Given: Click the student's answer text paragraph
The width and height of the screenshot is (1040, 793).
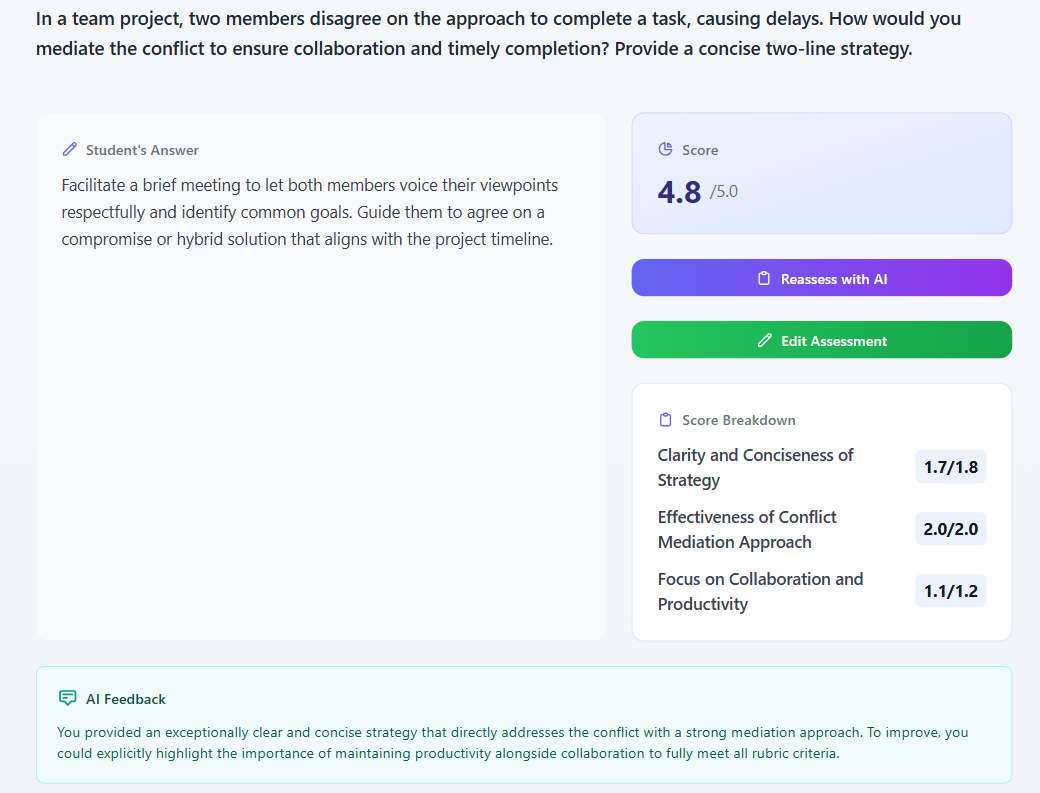Looking at the screenshot, I should coord(310,212).
